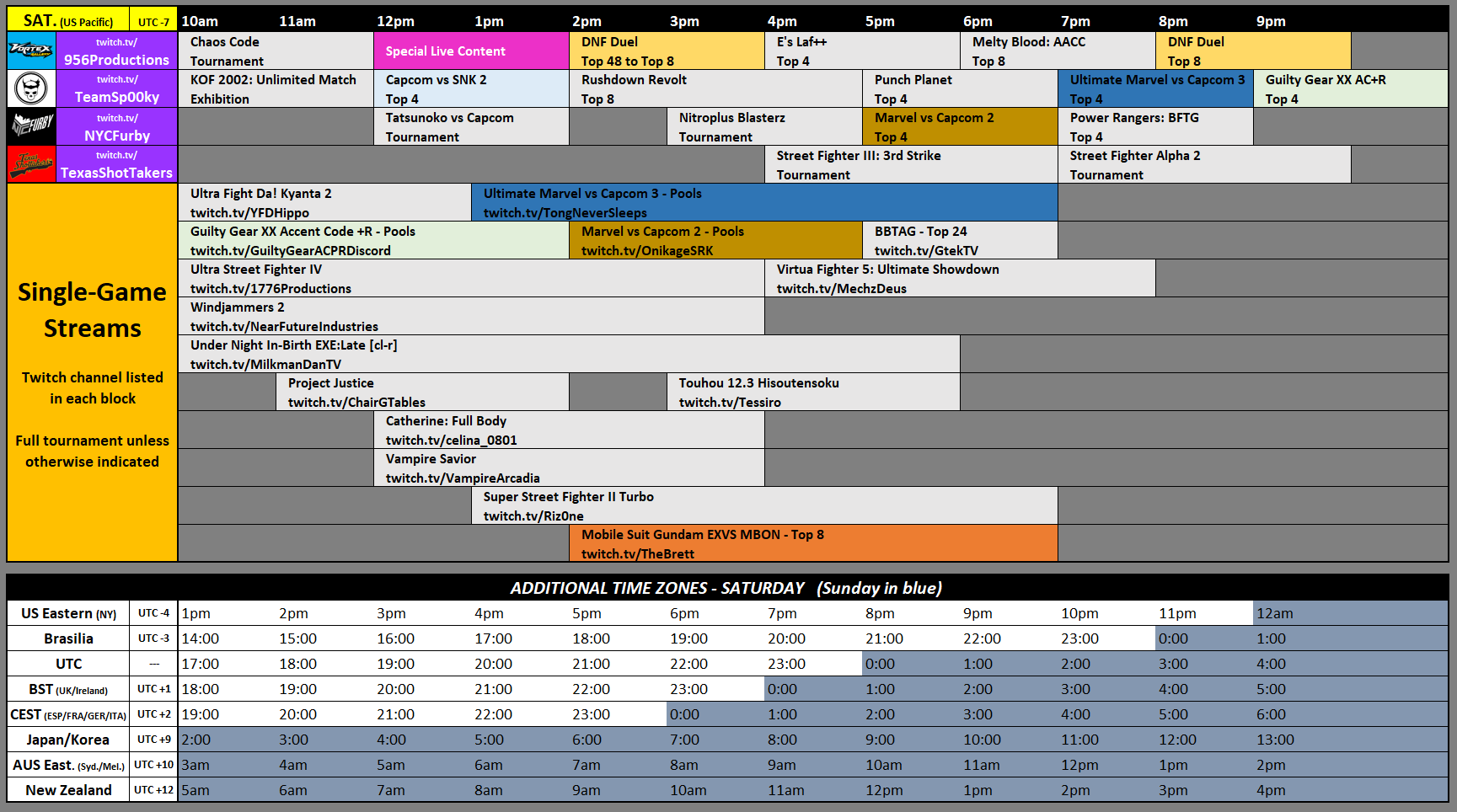Open twitch.tv/OnikageSRK Marvel vs Capcom 2 Pools

coord(715,240)
